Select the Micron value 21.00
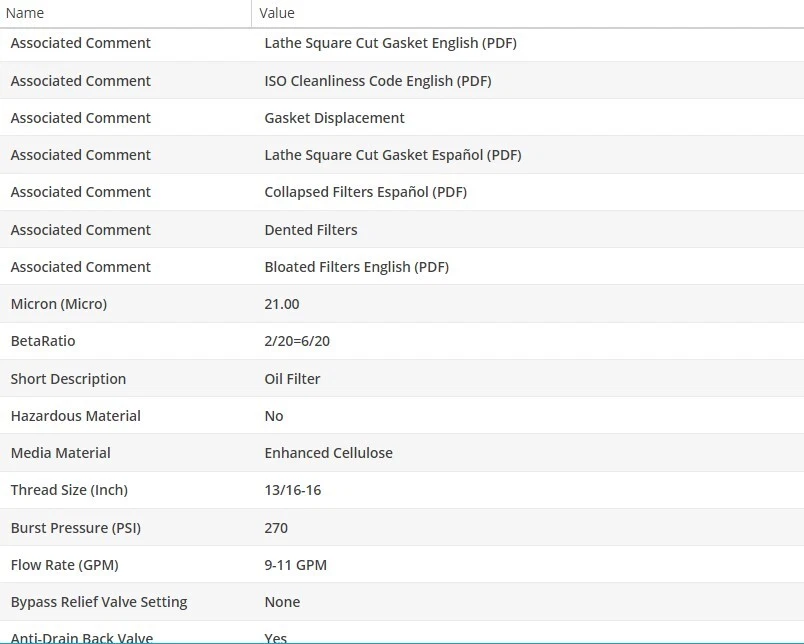The height and width of the screenshot is (644, 804). pos(282,304)
